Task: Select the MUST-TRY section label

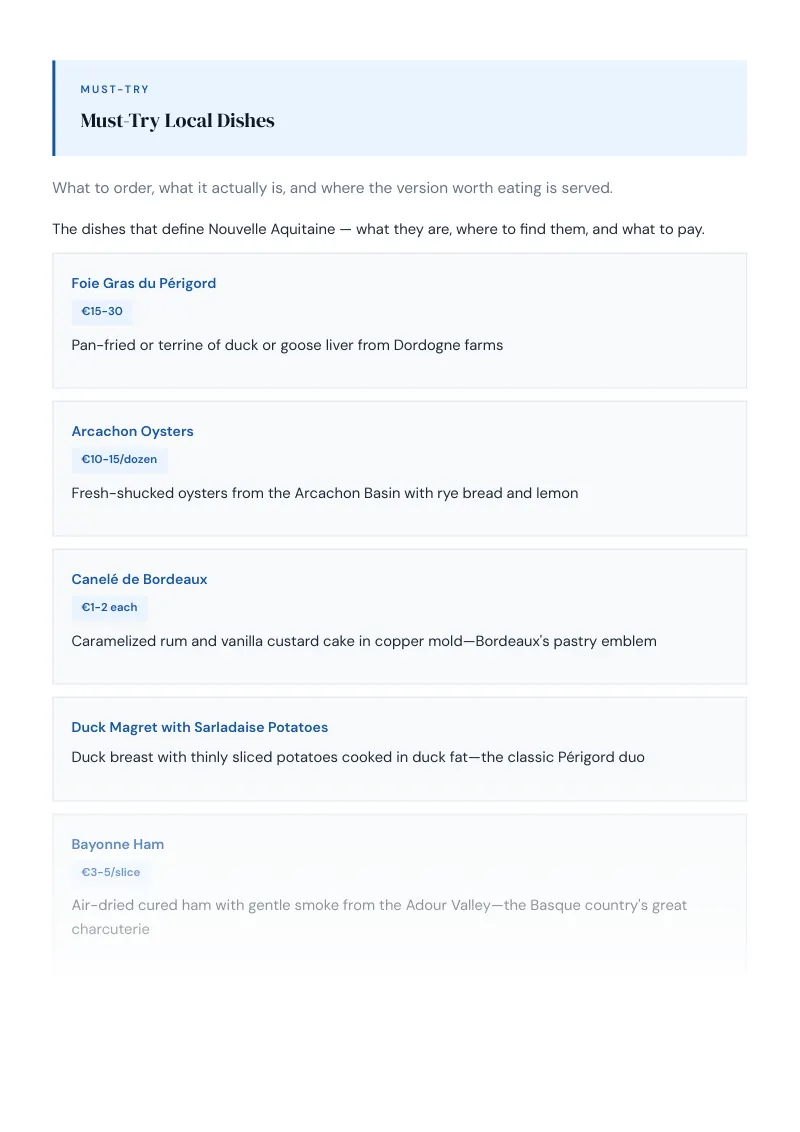Action: (x=115, y=90)
